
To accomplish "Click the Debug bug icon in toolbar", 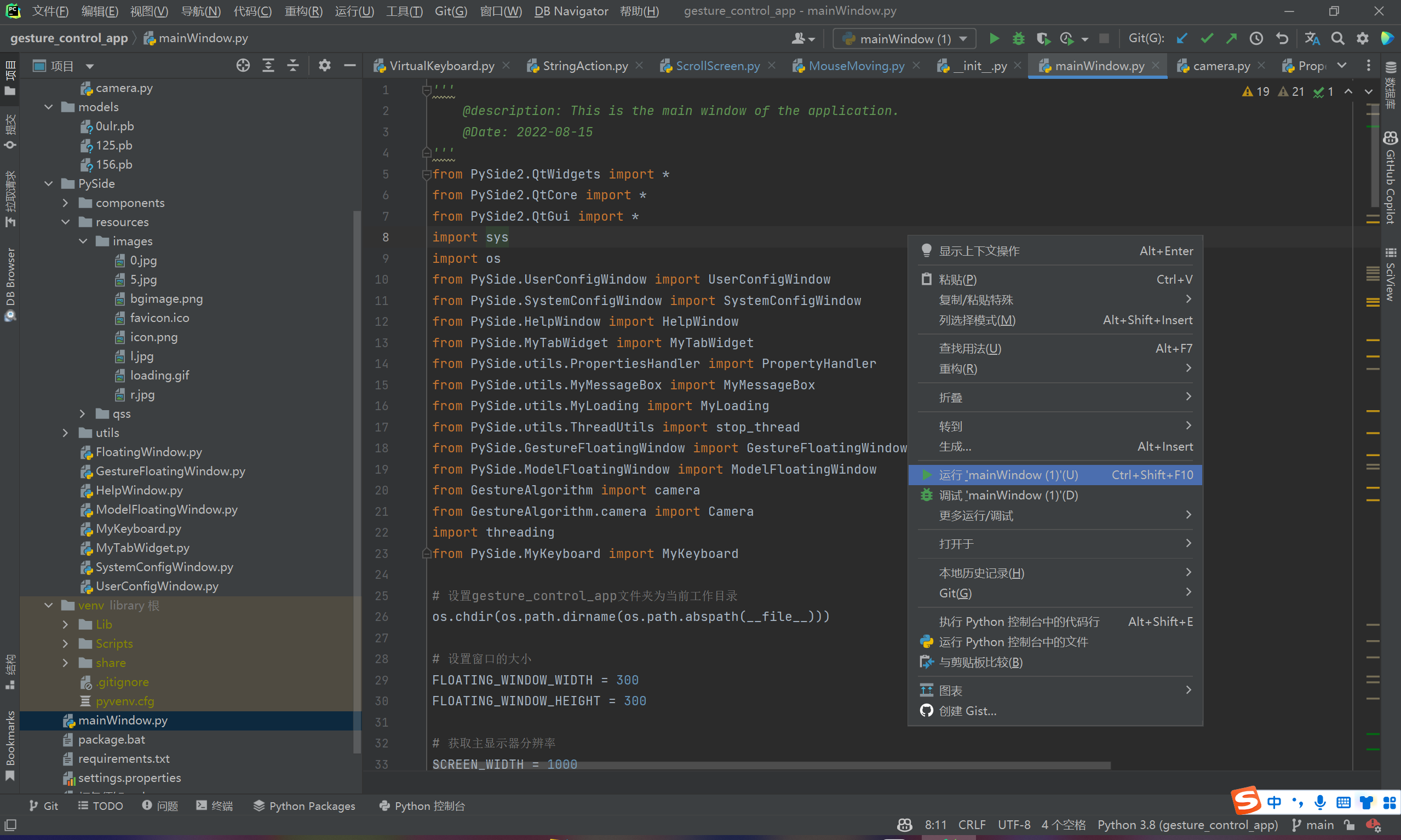I will tap(1018, 38).
